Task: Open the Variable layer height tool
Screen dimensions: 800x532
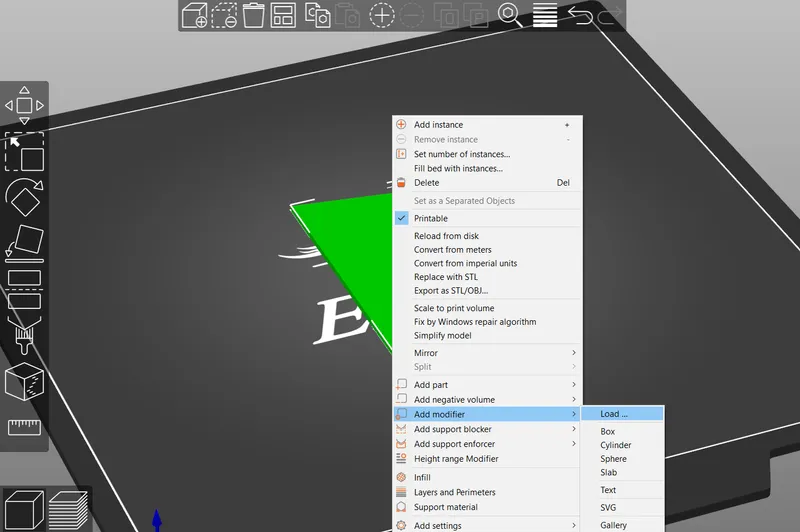Action: [544, 15]
